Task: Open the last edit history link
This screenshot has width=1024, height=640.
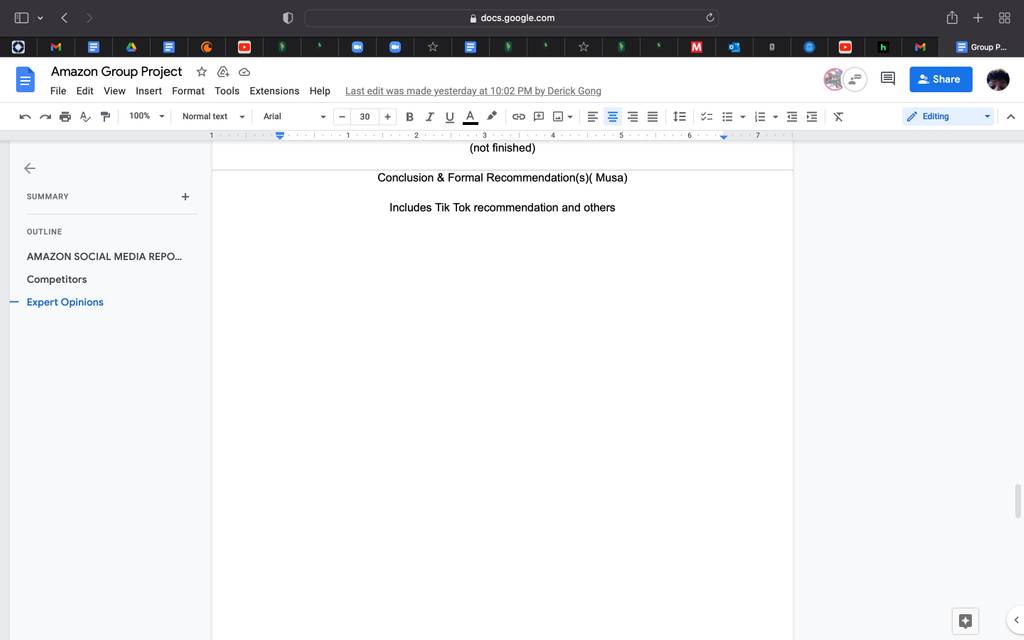Action: point(473,91)
